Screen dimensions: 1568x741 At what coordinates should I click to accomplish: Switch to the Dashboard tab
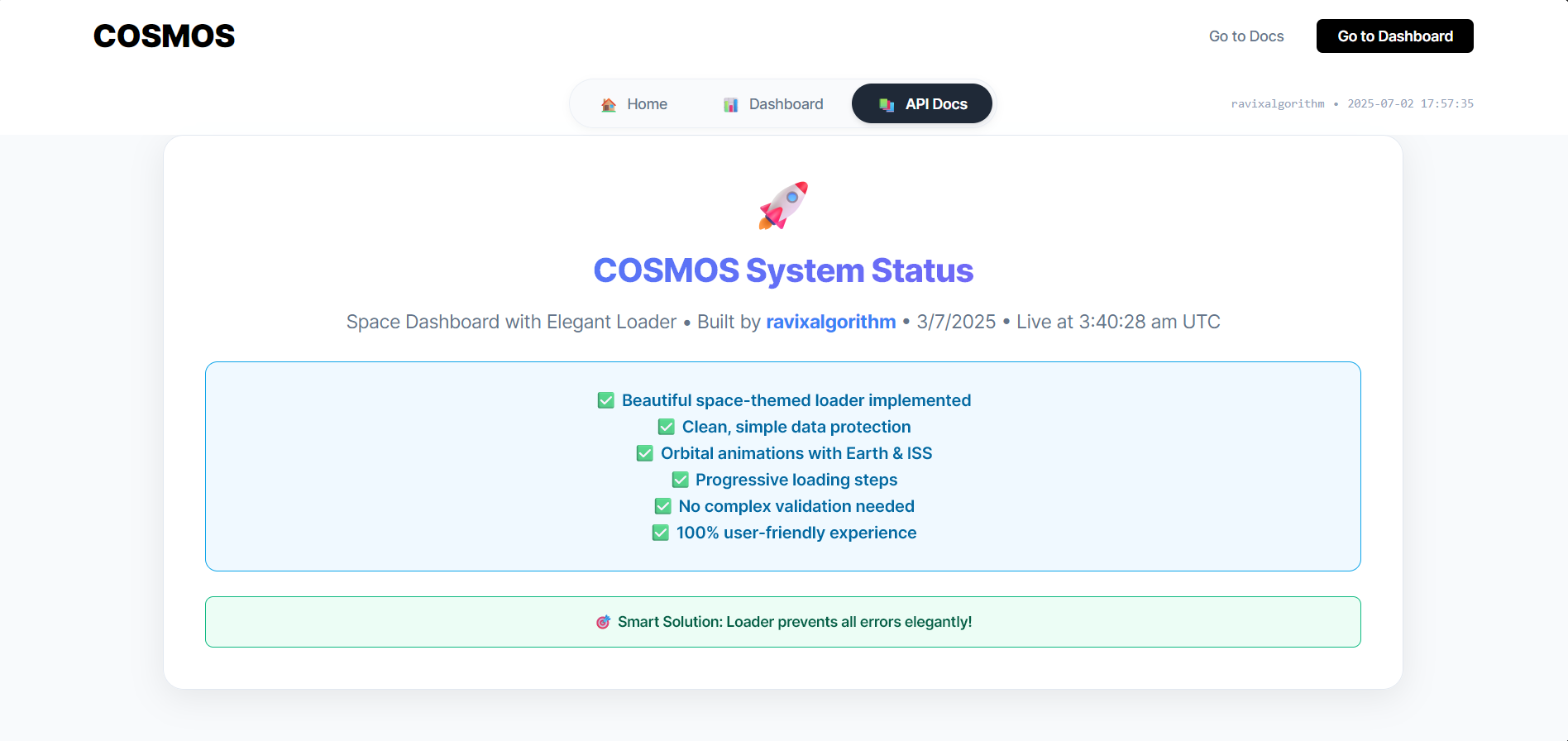(x=772, y=104)
